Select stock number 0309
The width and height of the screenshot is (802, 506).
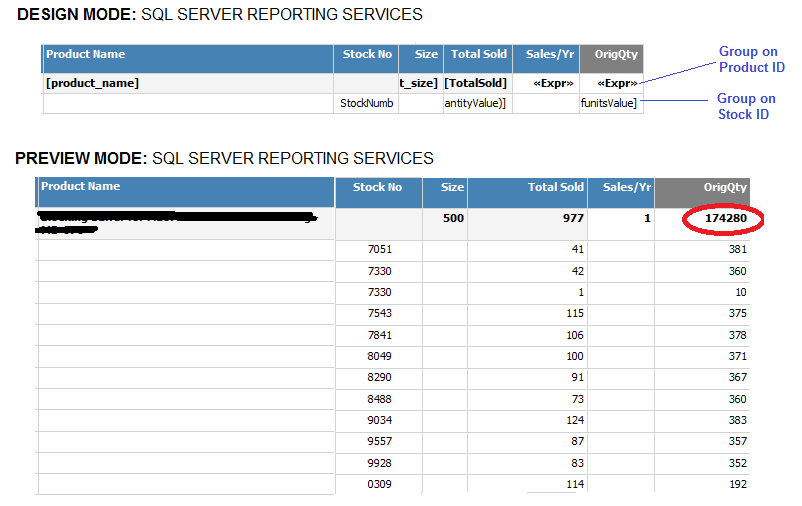380,484
